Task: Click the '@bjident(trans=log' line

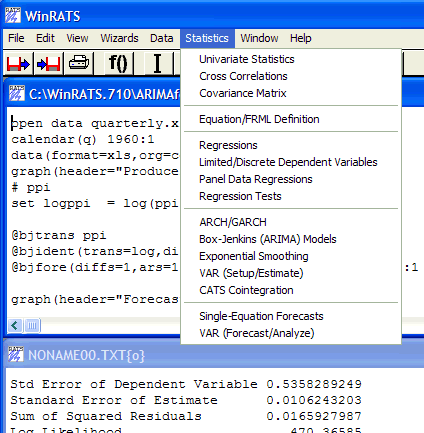Action: 95,251
